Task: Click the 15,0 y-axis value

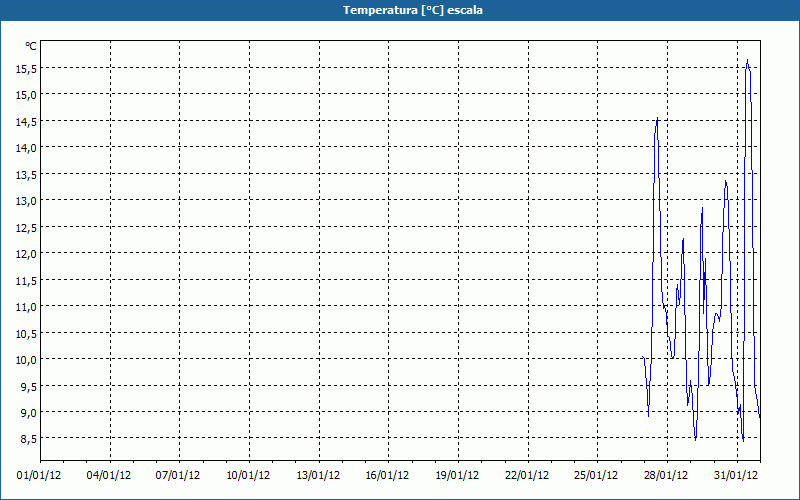Action: click(x=27, y=94)
